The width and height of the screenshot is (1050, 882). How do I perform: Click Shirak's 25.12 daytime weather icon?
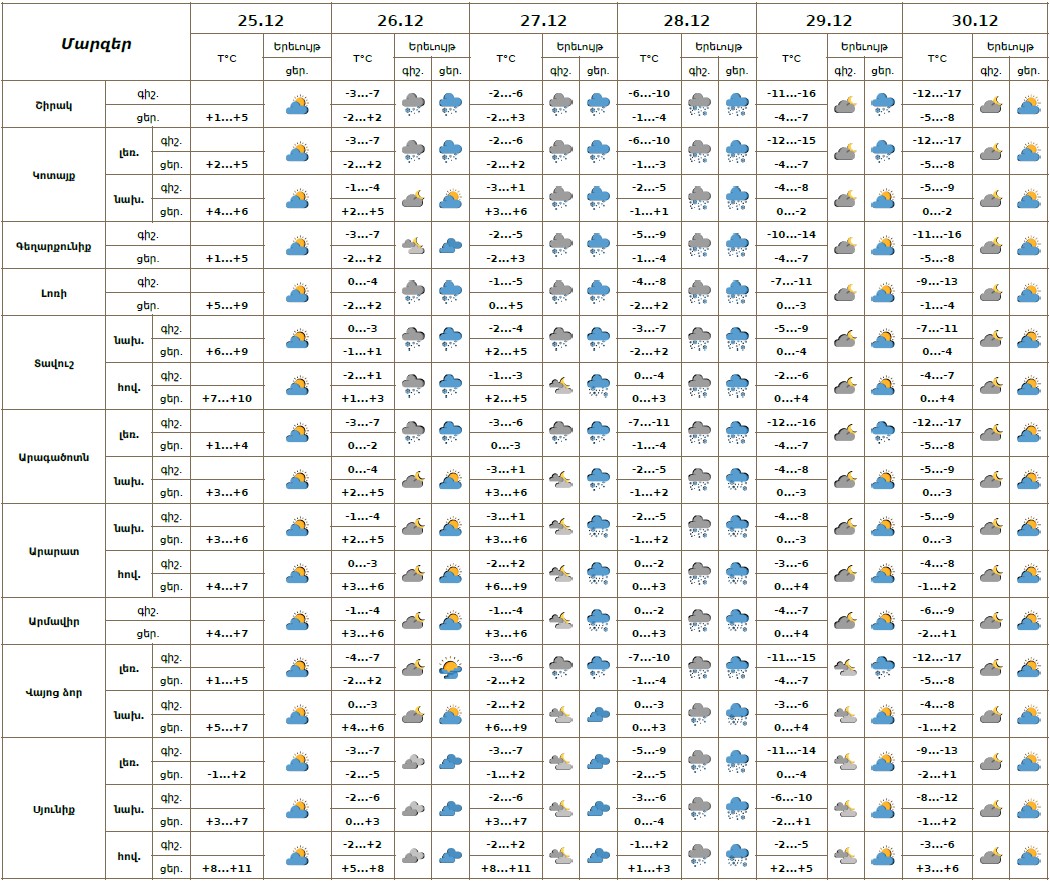point(297,104)
